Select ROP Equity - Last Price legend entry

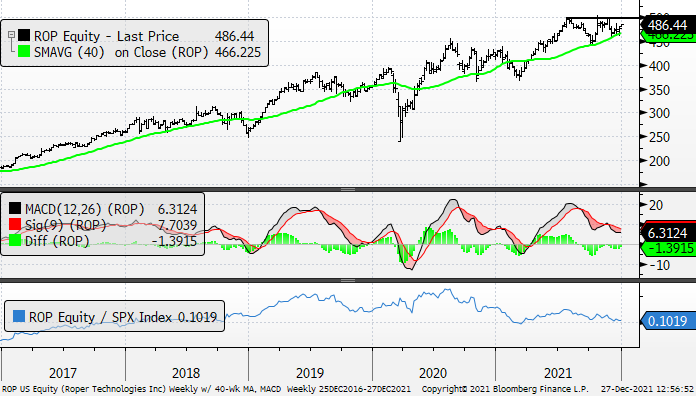pyautogui.click(x=107, y=36)
